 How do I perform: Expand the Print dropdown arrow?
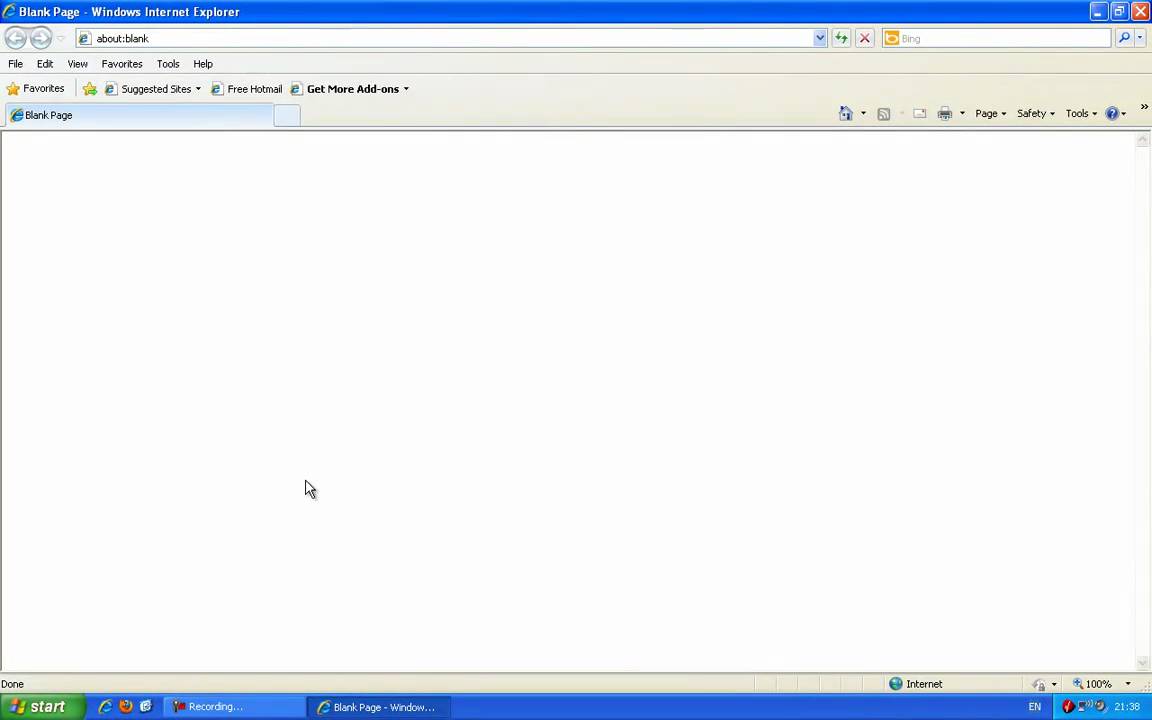point(962,113)
